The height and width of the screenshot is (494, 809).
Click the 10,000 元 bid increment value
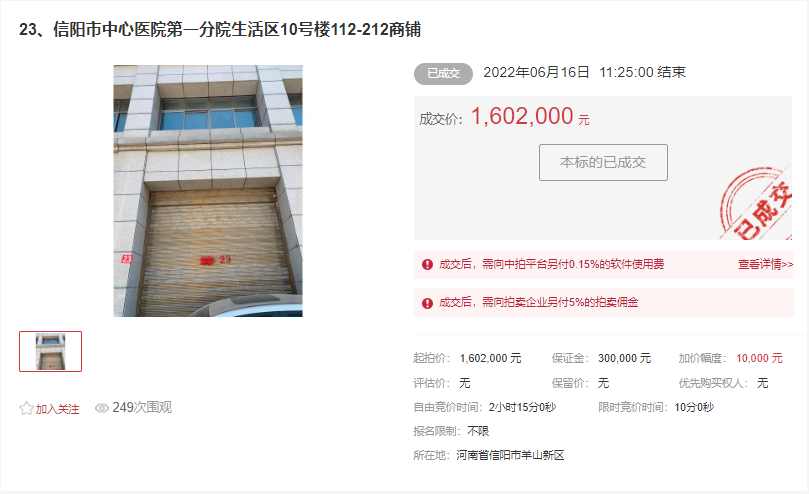(759, 358)
